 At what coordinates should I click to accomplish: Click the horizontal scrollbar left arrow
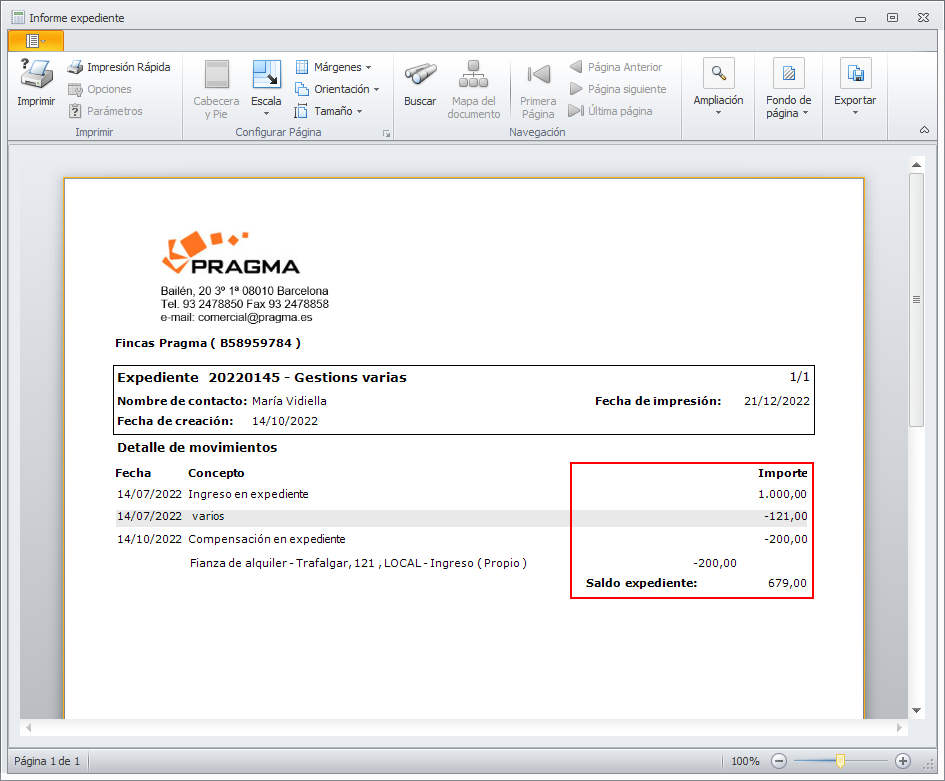[x=28, y=727]
